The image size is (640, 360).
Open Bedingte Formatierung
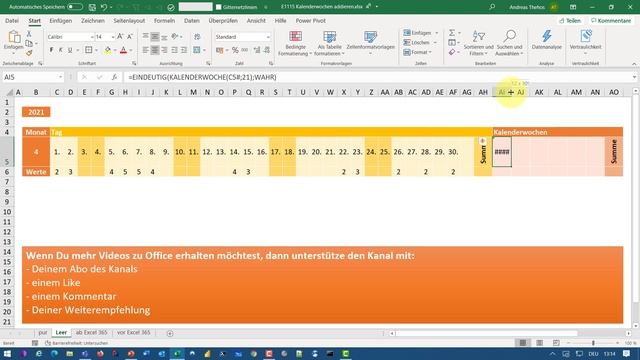(295, 43)
